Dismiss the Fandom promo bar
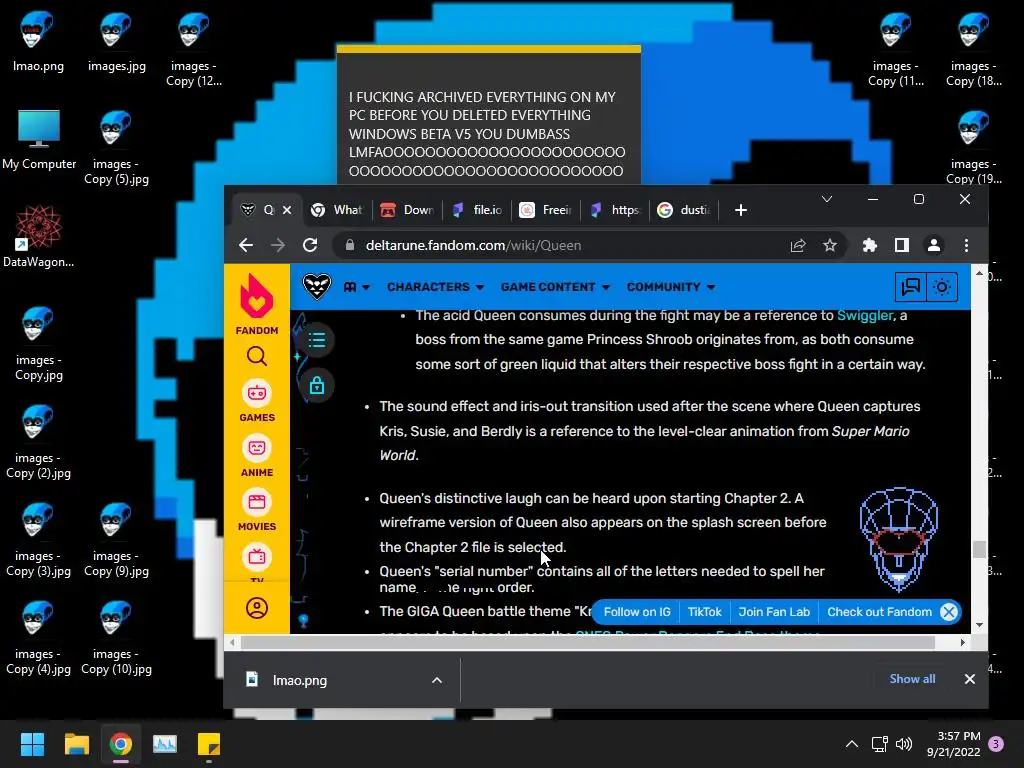This screenshot has width=1024, height=768. click(949, 612)
